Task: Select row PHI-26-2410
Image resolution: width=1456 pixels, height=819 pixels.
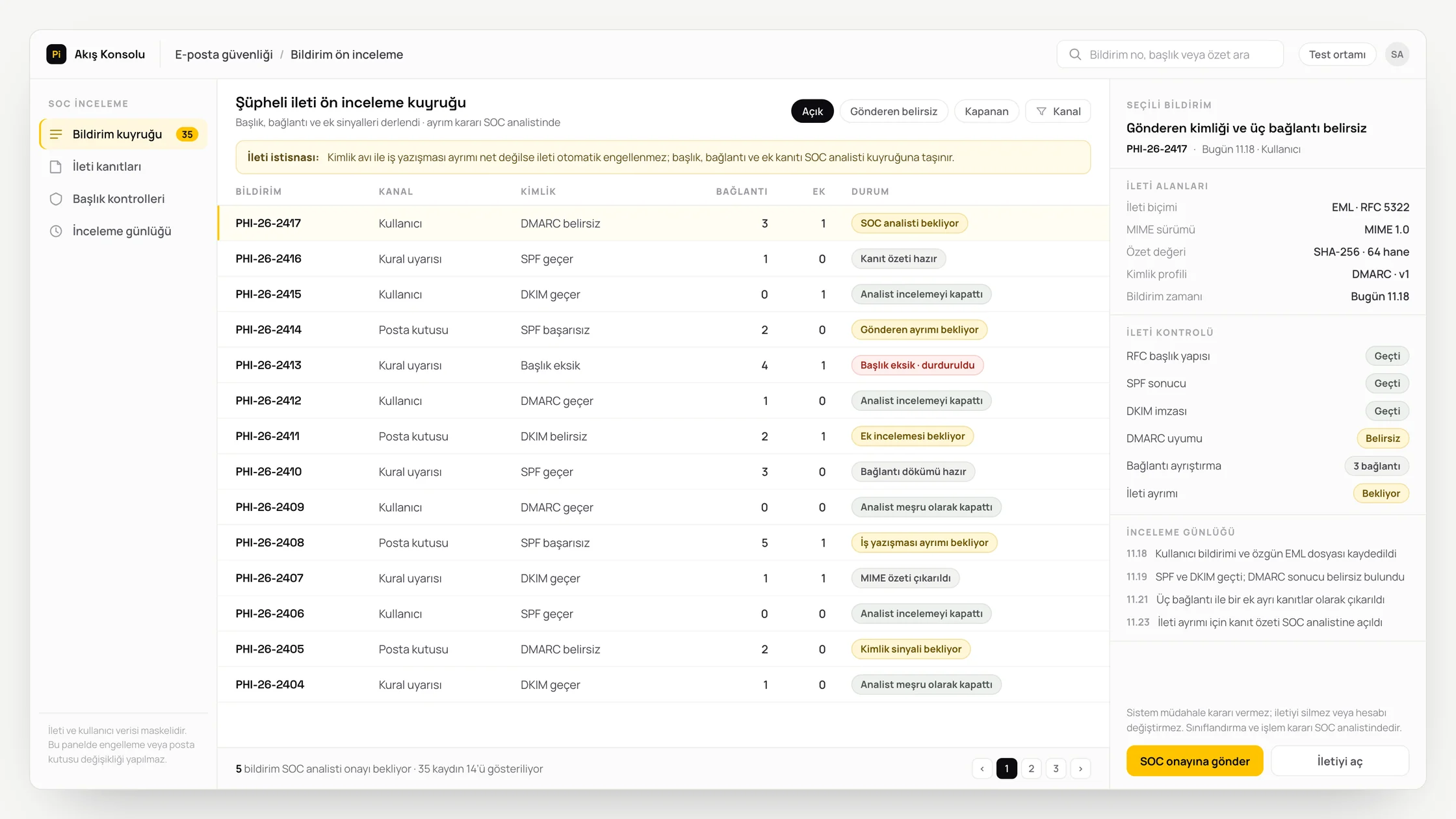Action: (664, 472)
